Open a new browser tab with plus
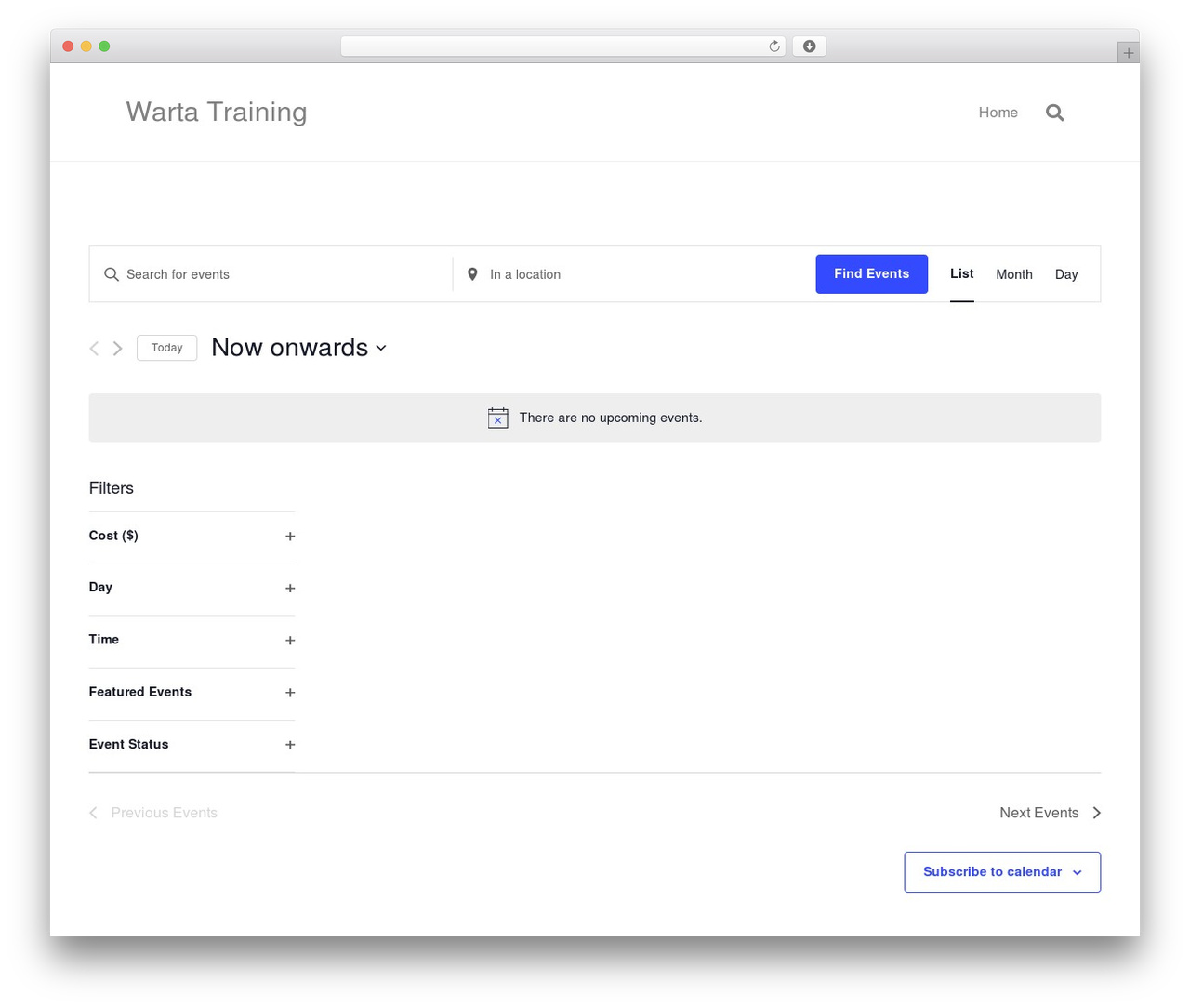The height and width of the screenshot is (1008, 1190). pos(1128,53)
